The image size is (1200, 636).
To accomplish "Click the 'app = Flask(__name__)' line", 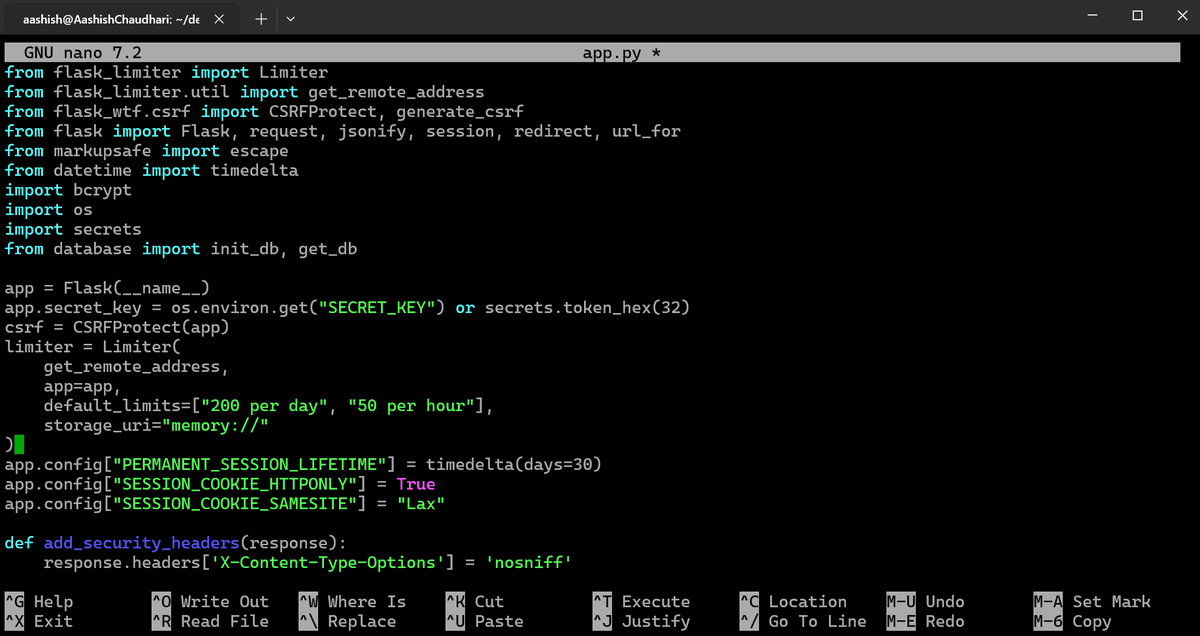I will pyautogui.click(x=107, y=288).
